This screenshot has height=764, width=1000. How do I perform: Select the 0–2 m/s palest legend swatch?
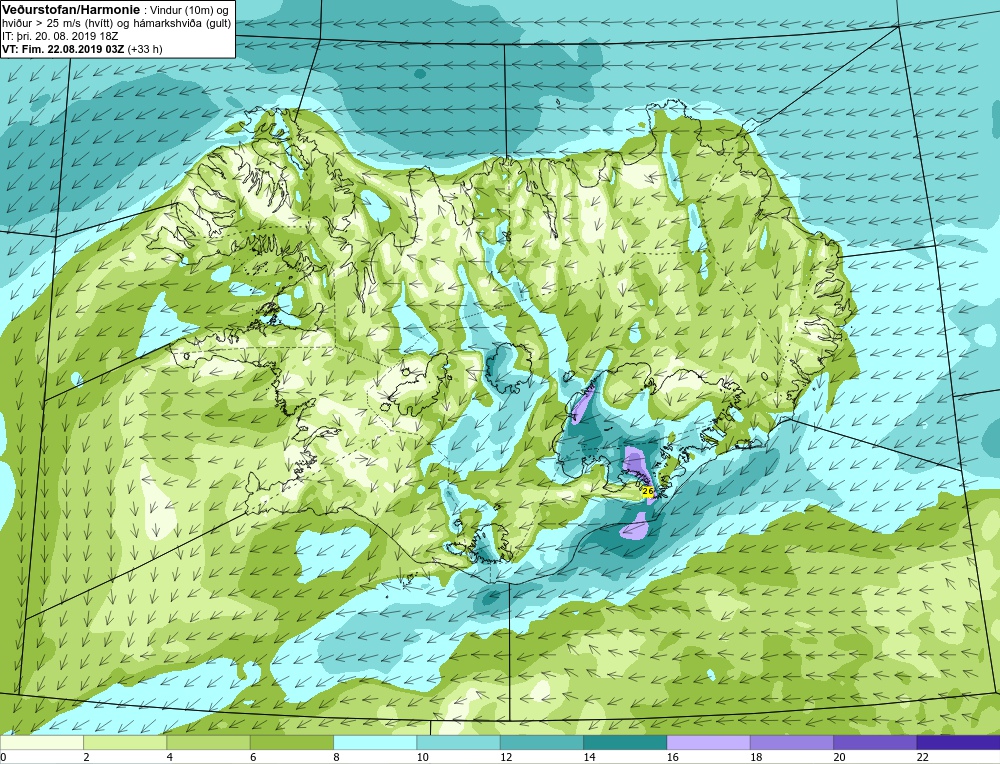point(41,742)
